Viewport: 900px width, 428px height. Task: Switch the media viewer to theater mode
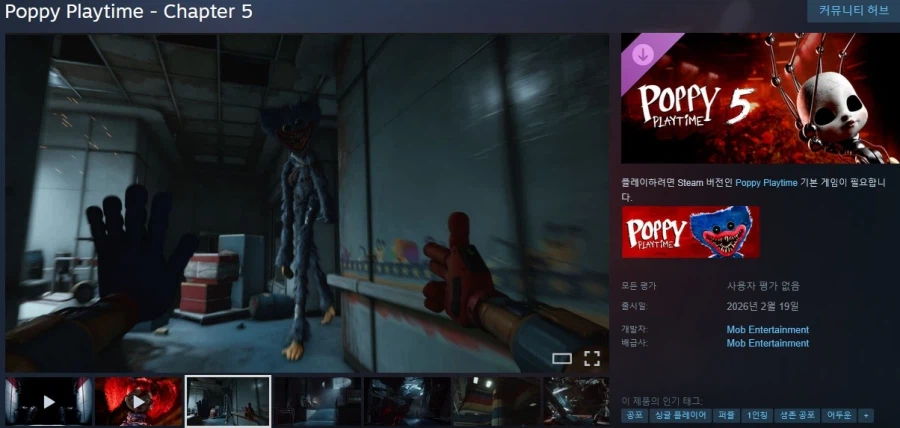[x=562, y=358]
